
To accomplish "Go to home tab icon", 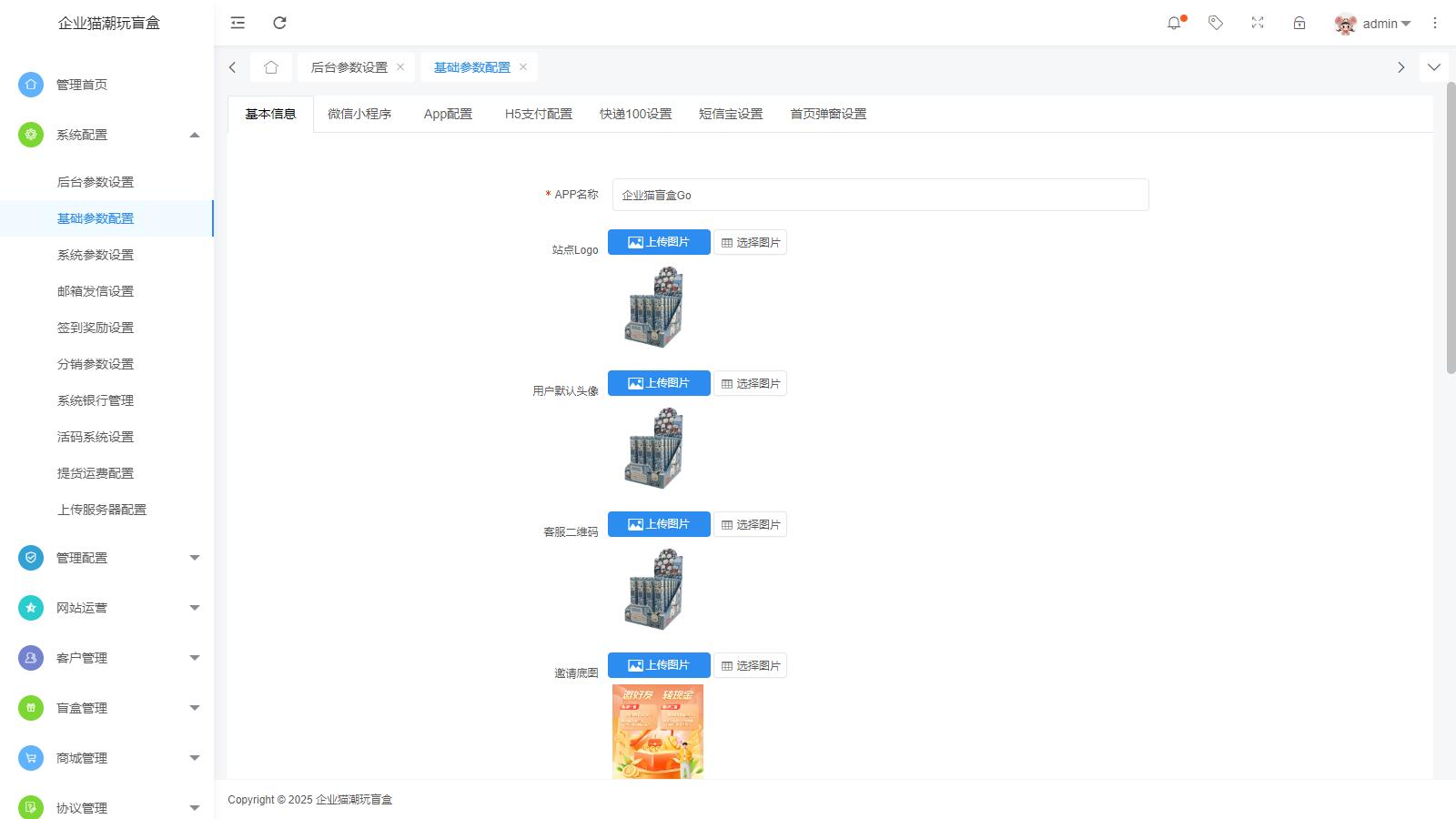I will 271,67.
